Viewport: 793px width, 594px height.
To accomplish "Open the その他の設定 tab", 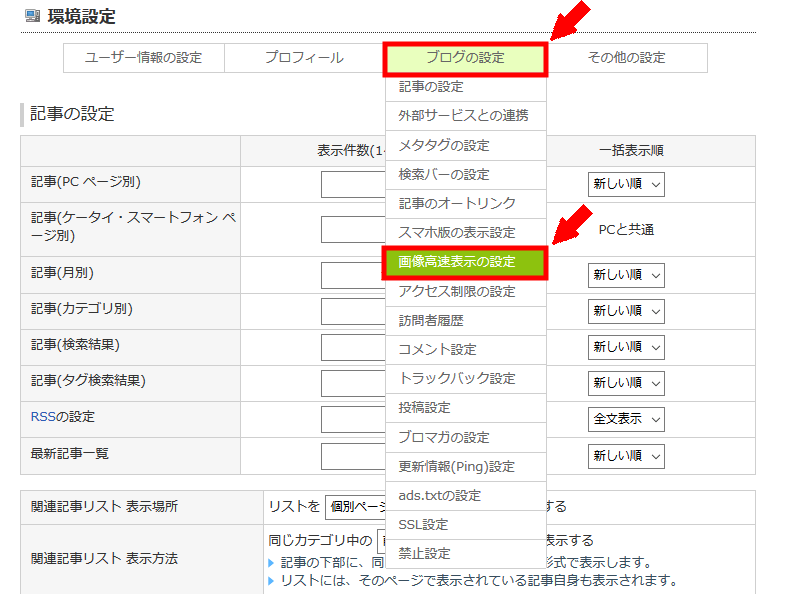I will pos(627,58).
